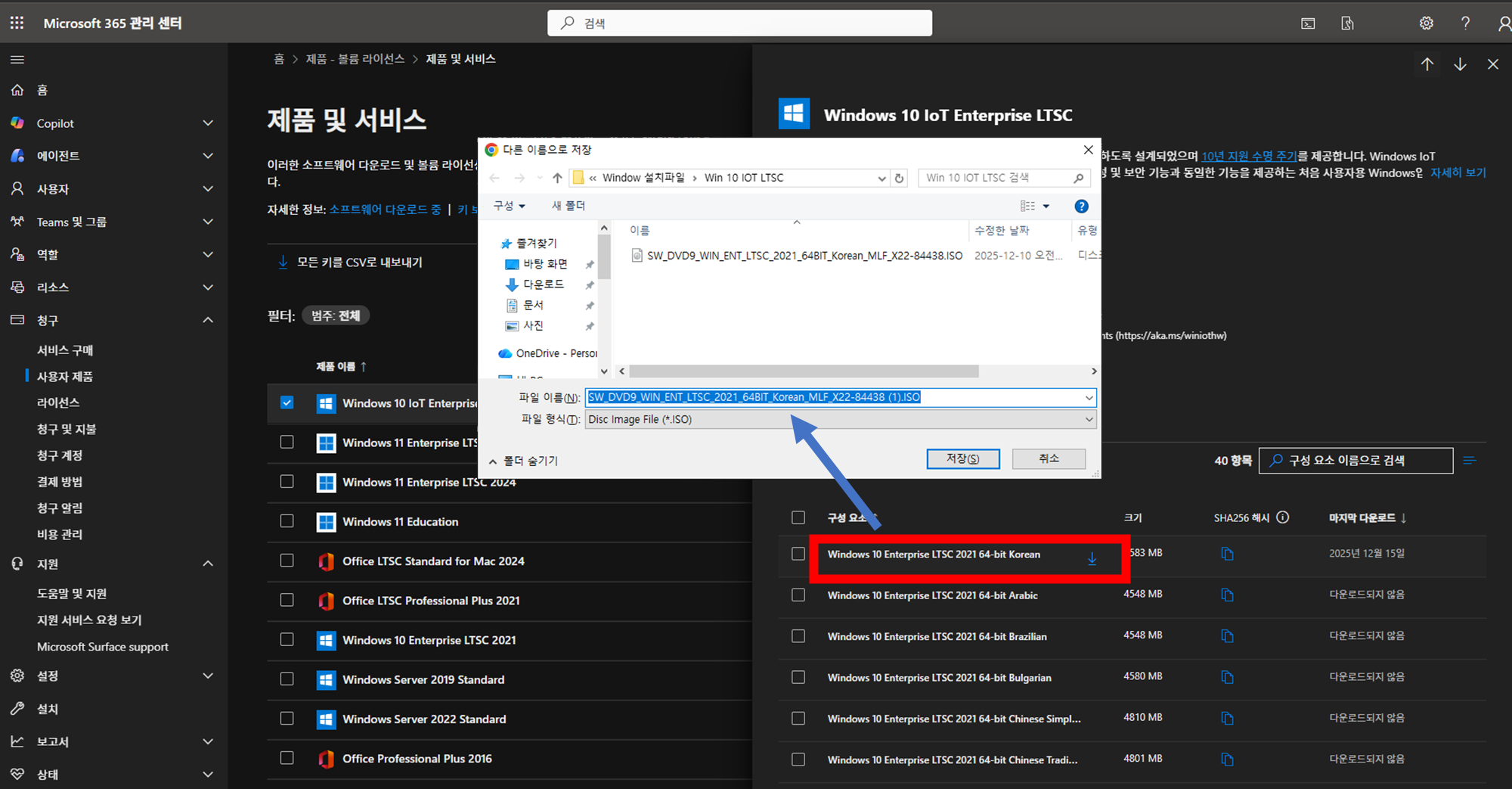This screenshot has width=1512, height=789.
Task: Check Windows 11 Education product checkbox
Action: (287, 521)
